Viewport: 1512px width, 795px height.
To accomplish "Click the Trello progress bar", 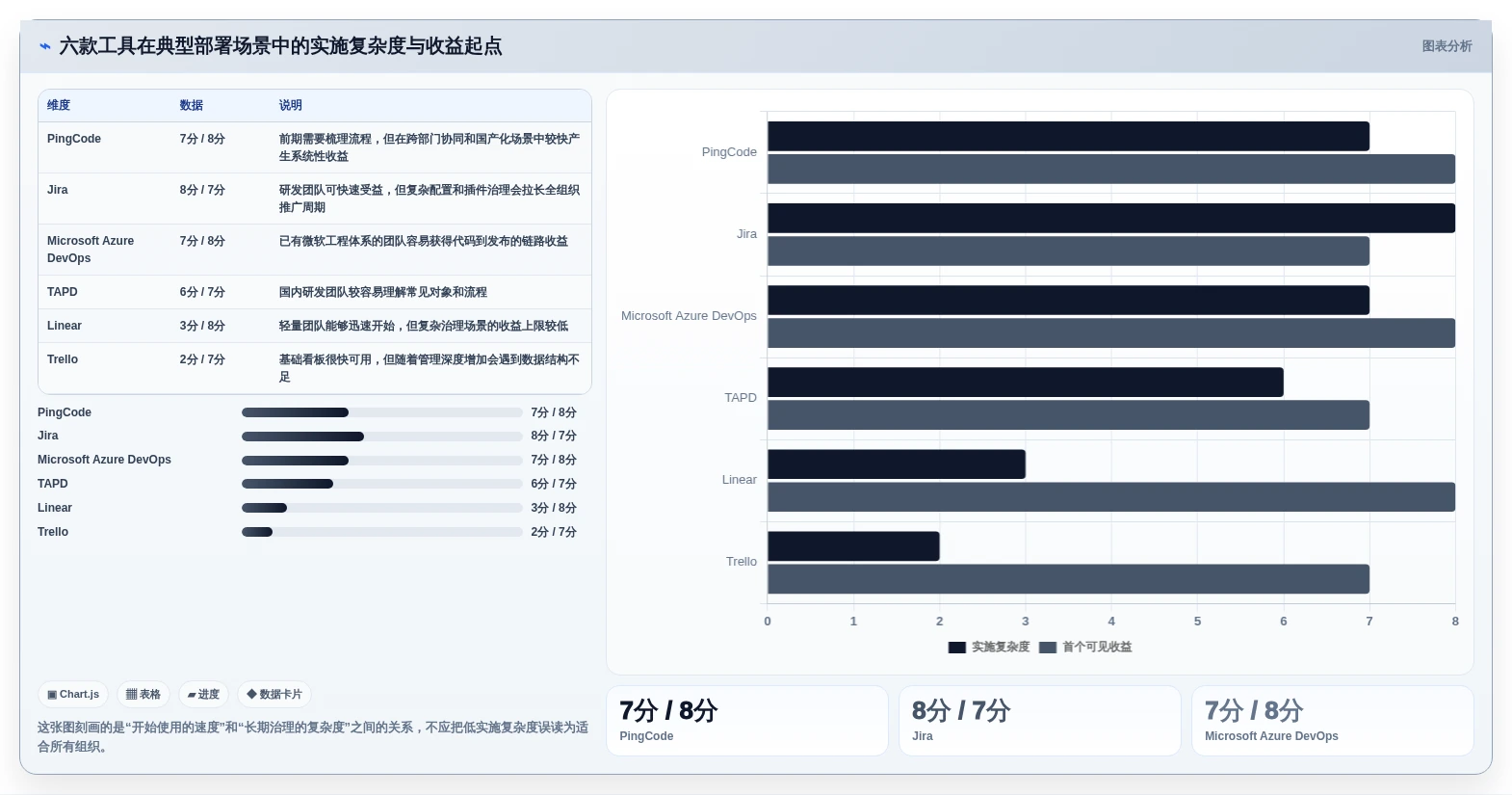I will pyautogui.click(x=381, y=532).
